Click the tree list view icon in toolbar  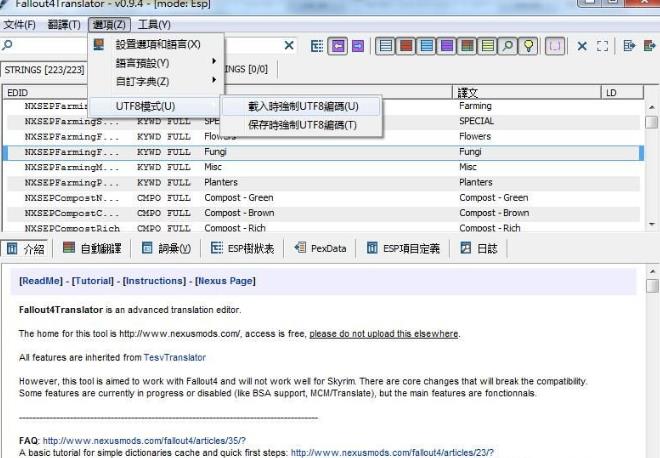click(x=317, y=46)
